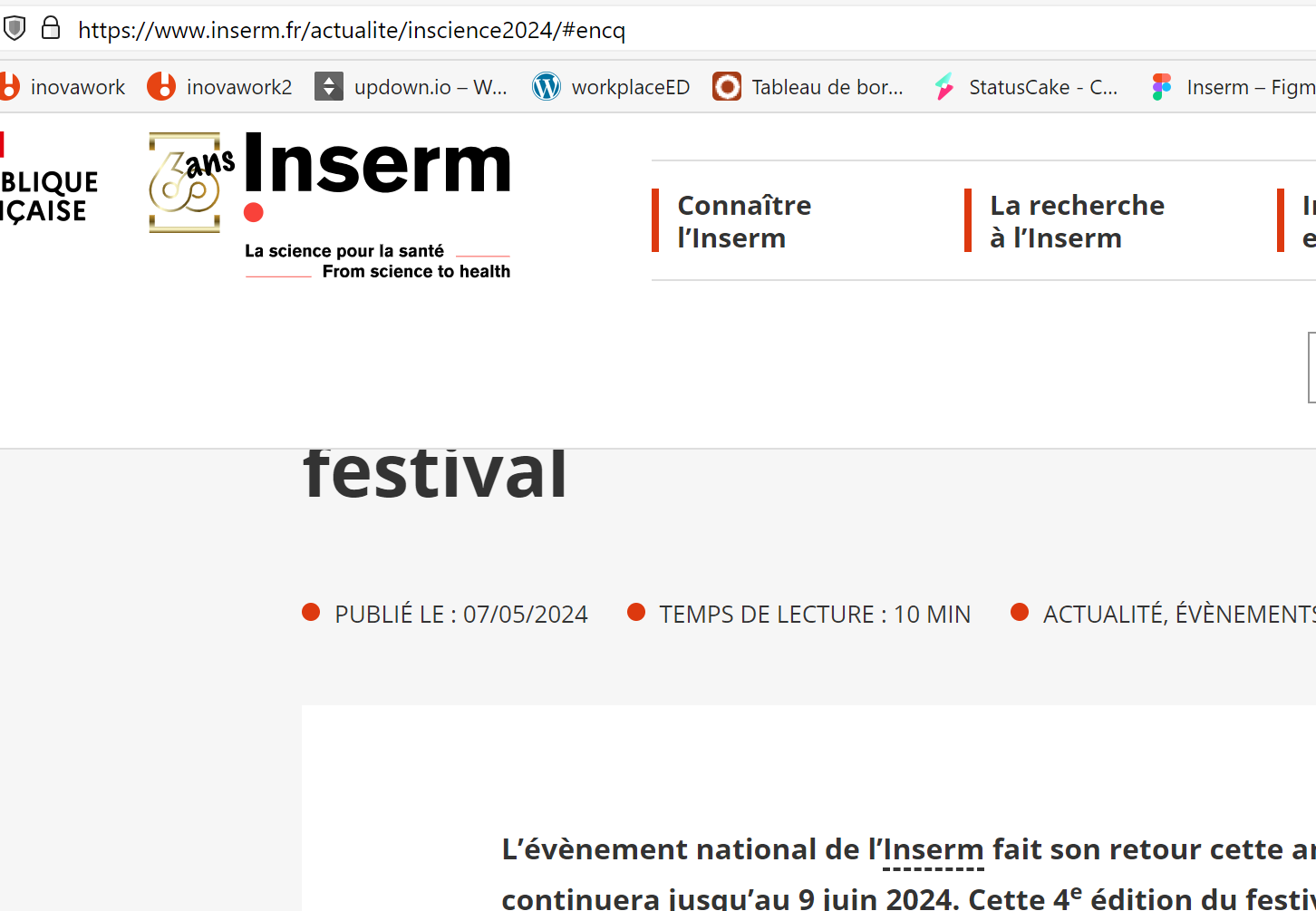Click the underlined Inserm link in the paragraph
Viewport: 1316px width, 911px height.
point(933,850)
